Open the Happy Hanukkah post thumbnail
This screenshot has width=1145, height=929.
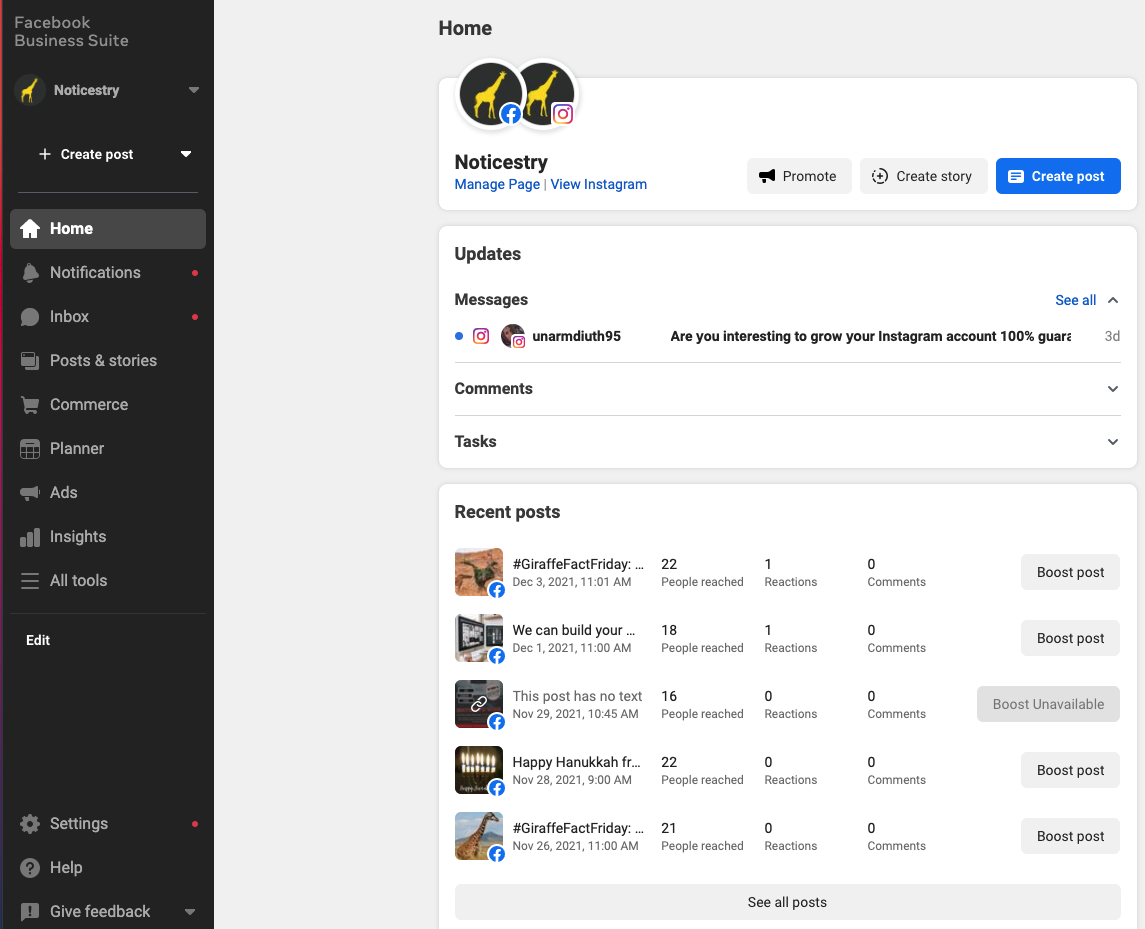[x=478, y=769]
